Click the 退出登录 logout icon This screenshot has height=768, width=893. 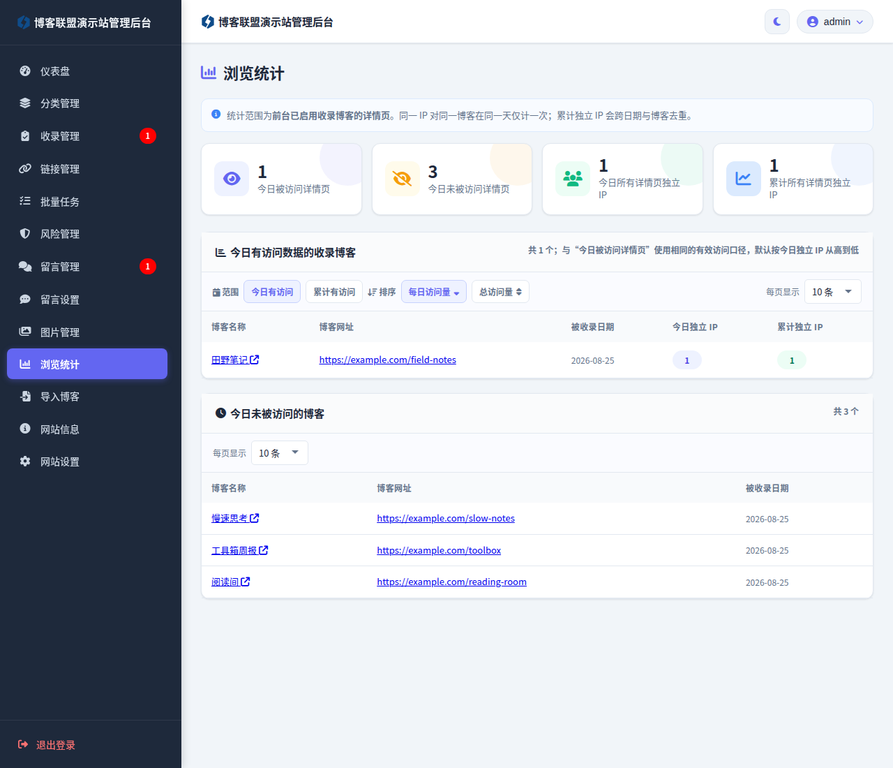click(23, 744)
